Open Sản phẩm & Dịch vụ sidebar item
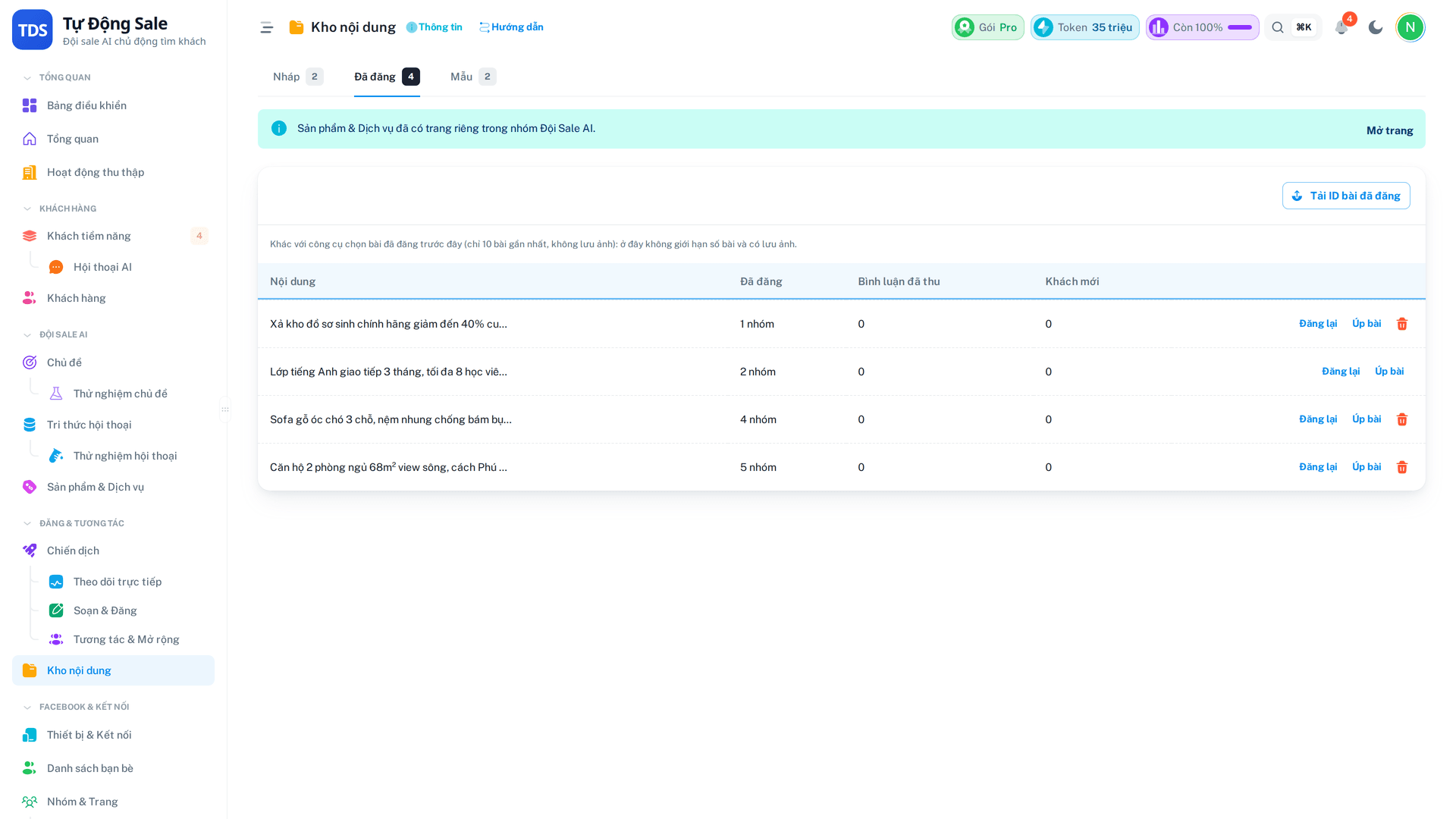This screenshot has height=819, width=1456. coord(113,487)
